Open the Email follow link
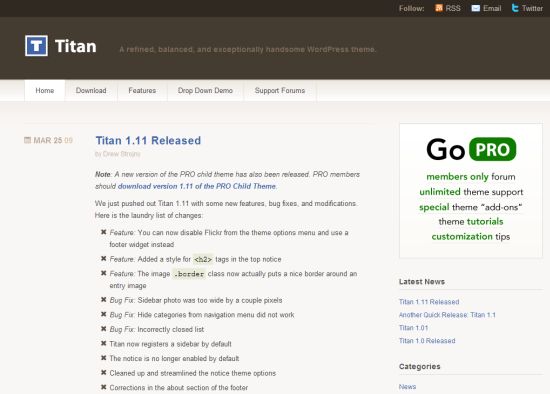Viewport: 550px width, 394px height. point(486,8)
